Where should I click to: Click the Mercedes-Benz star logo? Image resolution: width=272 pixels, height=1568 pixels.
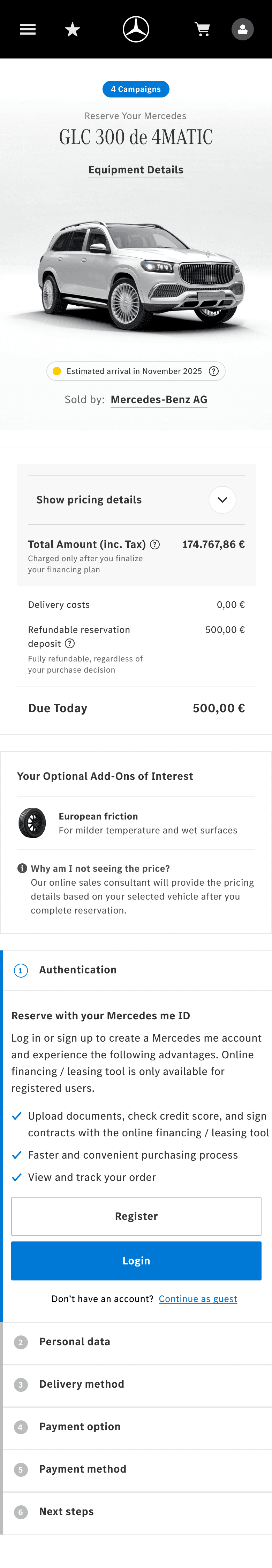(x=136, y=29)
